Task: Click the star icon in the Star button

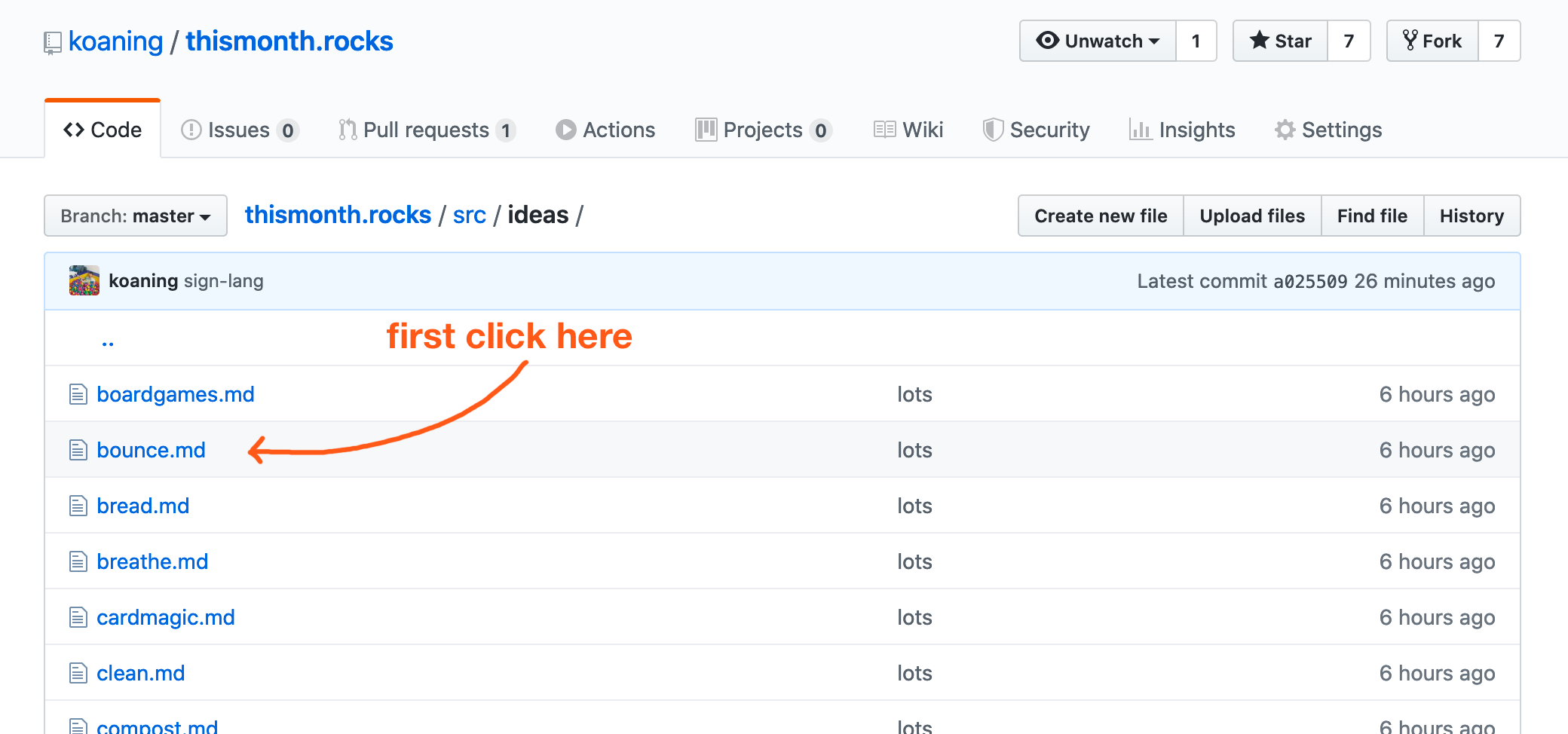Action: tap(1259, 40)
